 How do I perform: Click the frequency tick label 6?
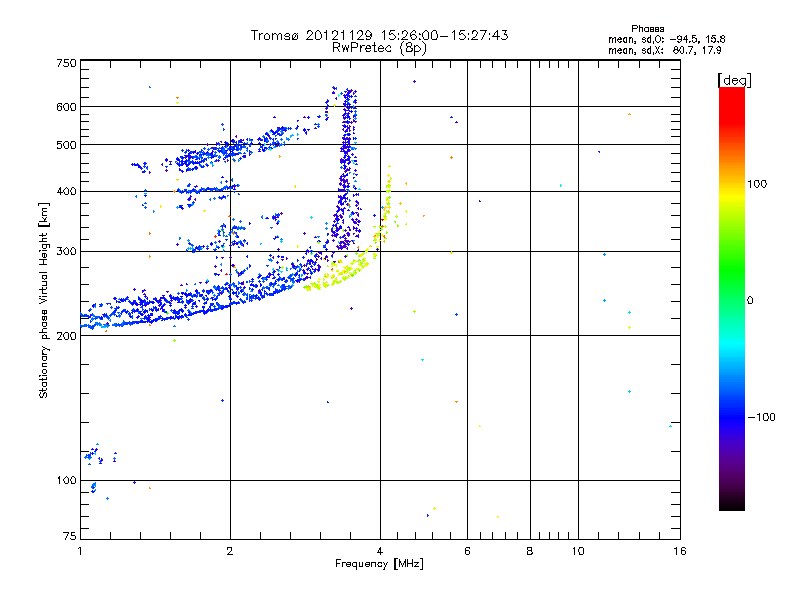click(x=467, y=551)
